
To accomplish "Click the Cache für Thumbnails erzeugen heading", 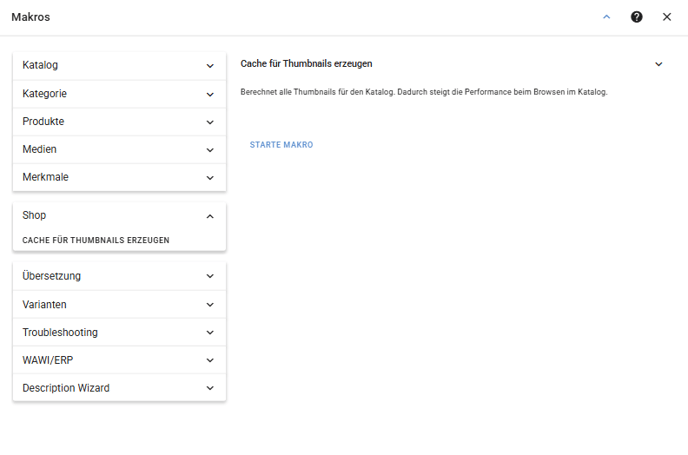I will point(306,64).
